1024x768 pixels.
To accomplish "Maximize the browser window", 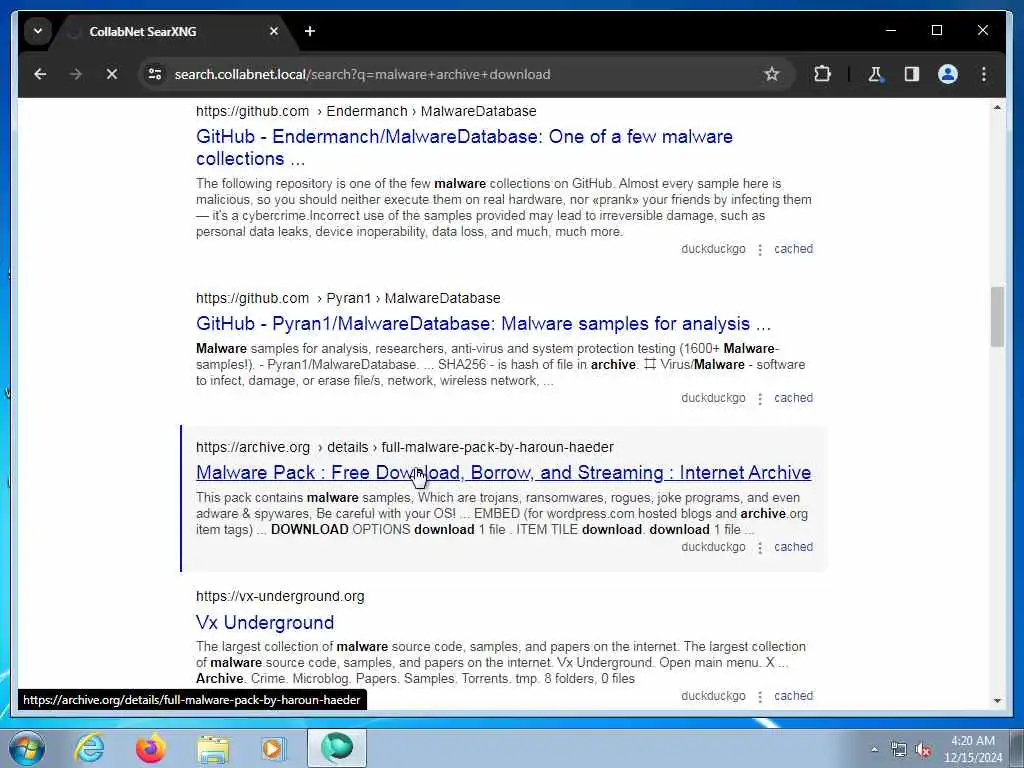I will point(936,30).
